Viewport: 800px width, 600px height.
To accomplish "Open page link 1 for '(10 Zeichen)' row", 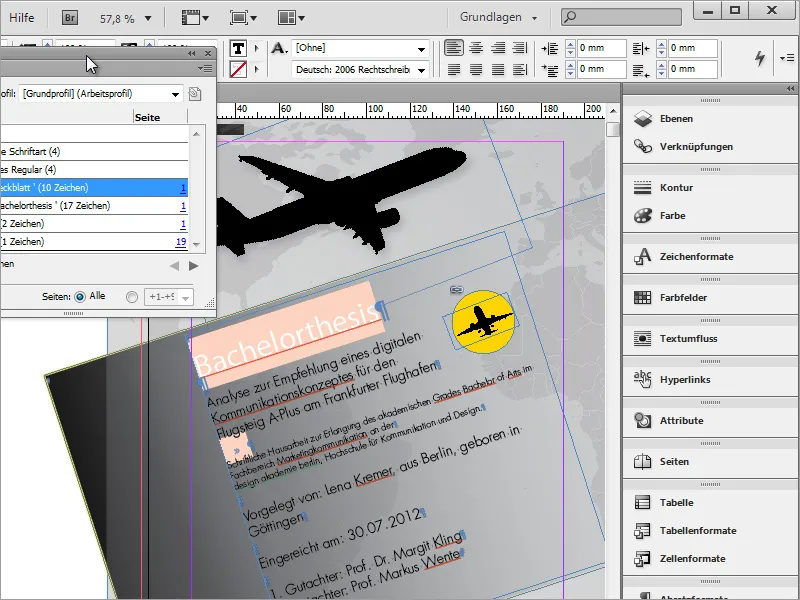I will point(183,188).
